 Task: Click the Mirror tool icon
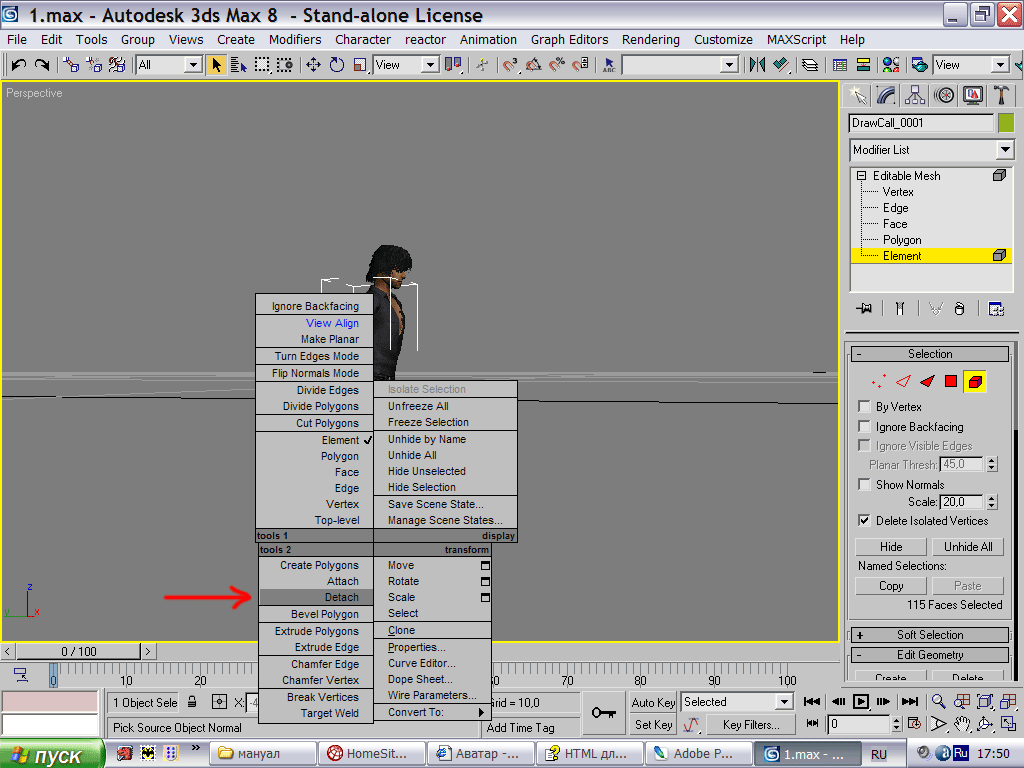click(x=758, y=65)
